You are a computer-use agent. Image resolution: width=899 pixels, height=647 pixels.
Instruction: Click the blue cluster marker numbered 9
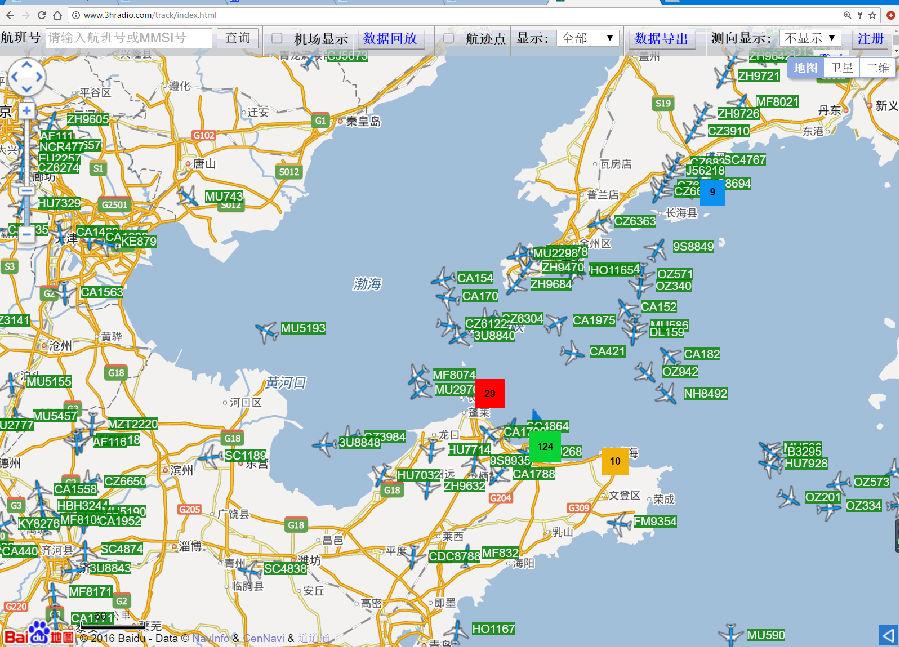[x=712, y=191]
